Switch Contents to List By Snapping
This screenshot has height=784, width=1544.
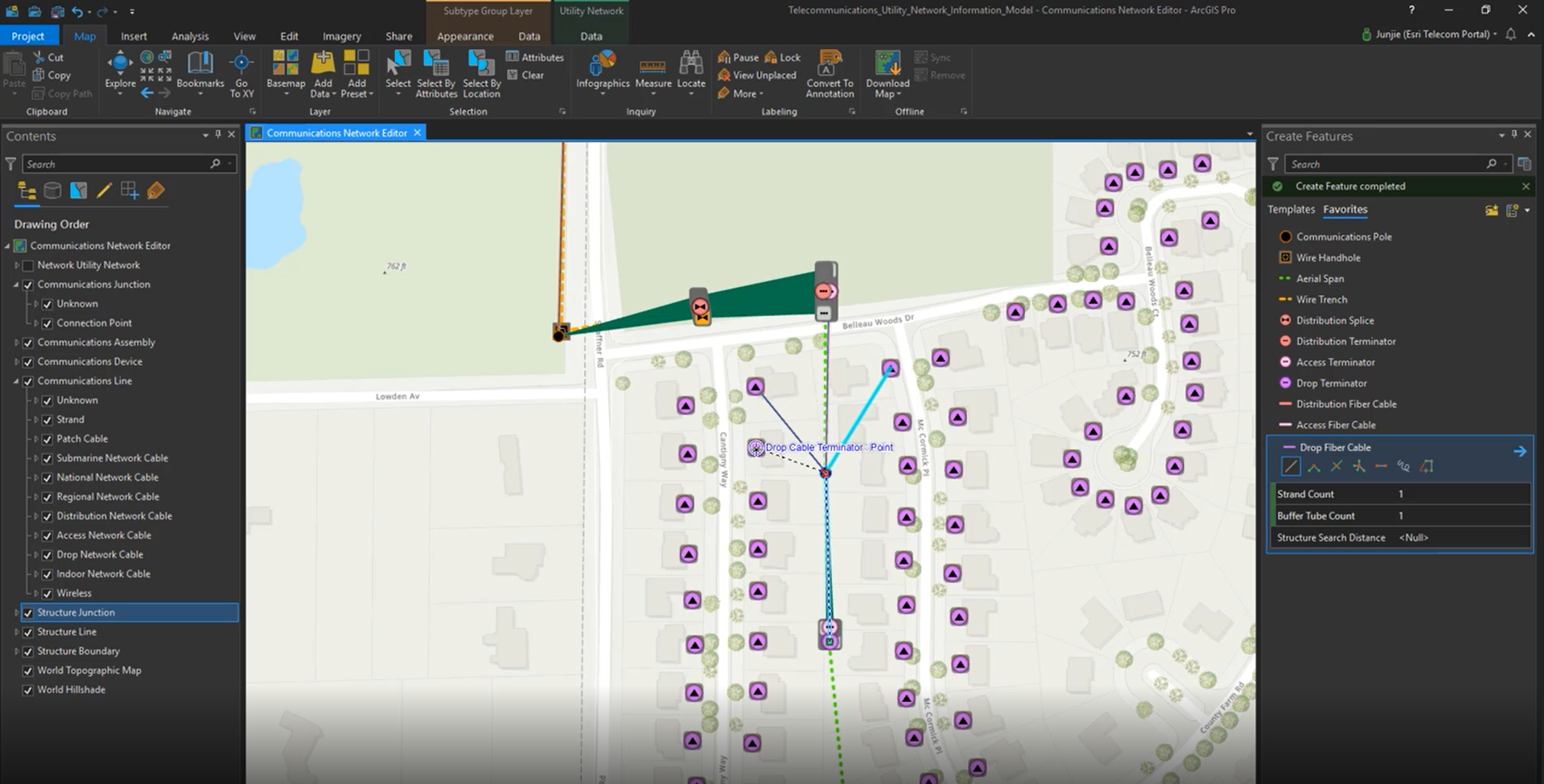(x=130, y=191)
